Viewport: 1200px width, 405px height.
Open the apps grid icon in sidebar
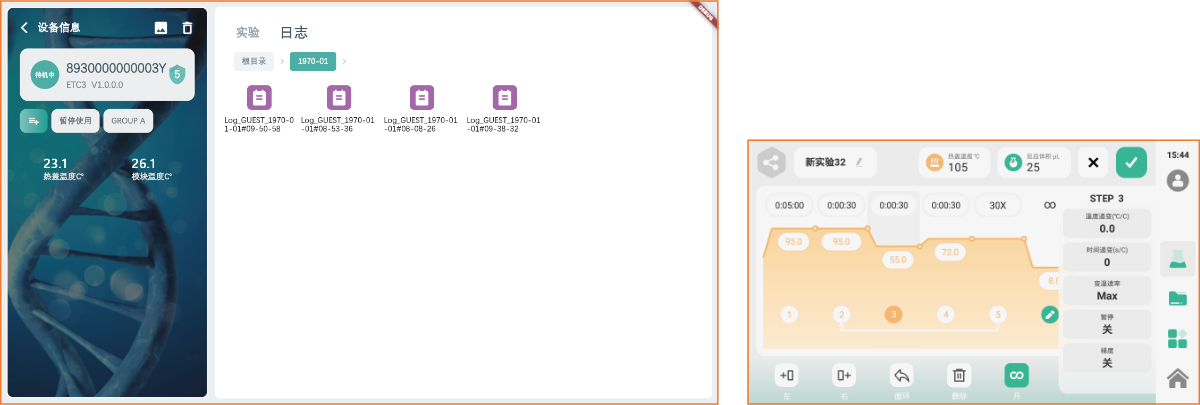[x=1177, y=338]
